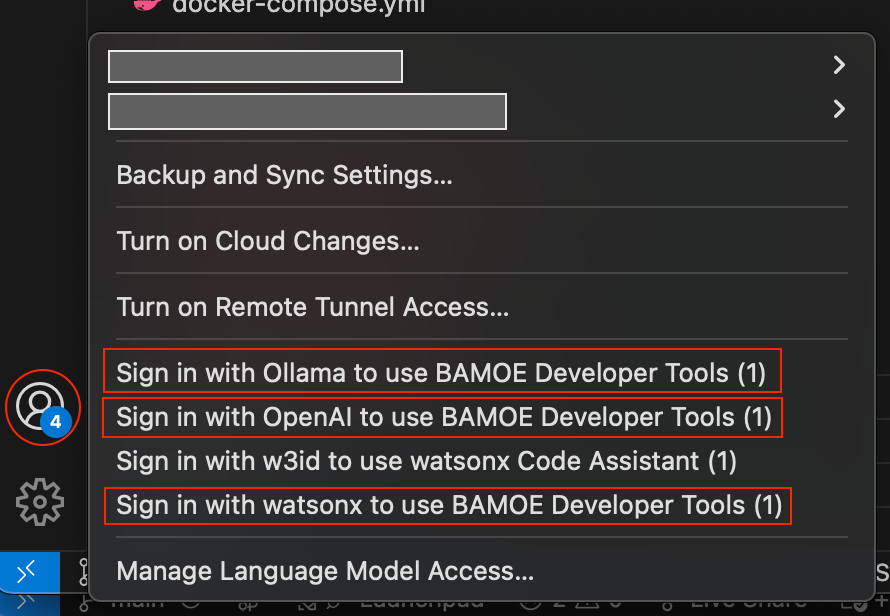
Task: Open docker-compose.yml in the file tree
Action: coord(298,7)
